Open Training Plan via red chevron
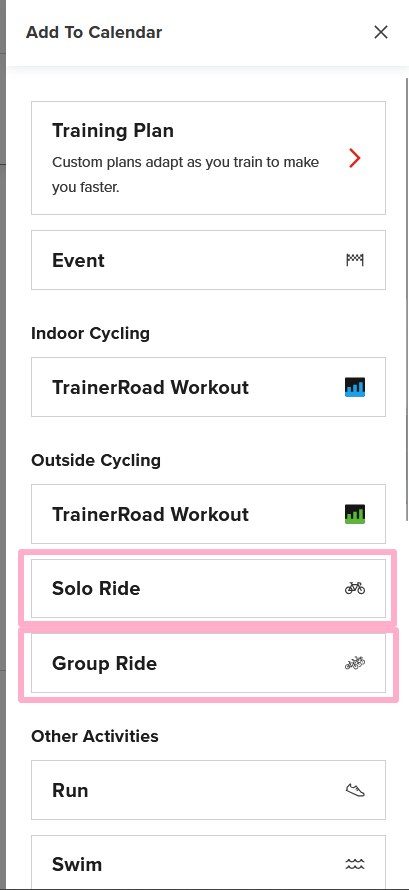 355,158
